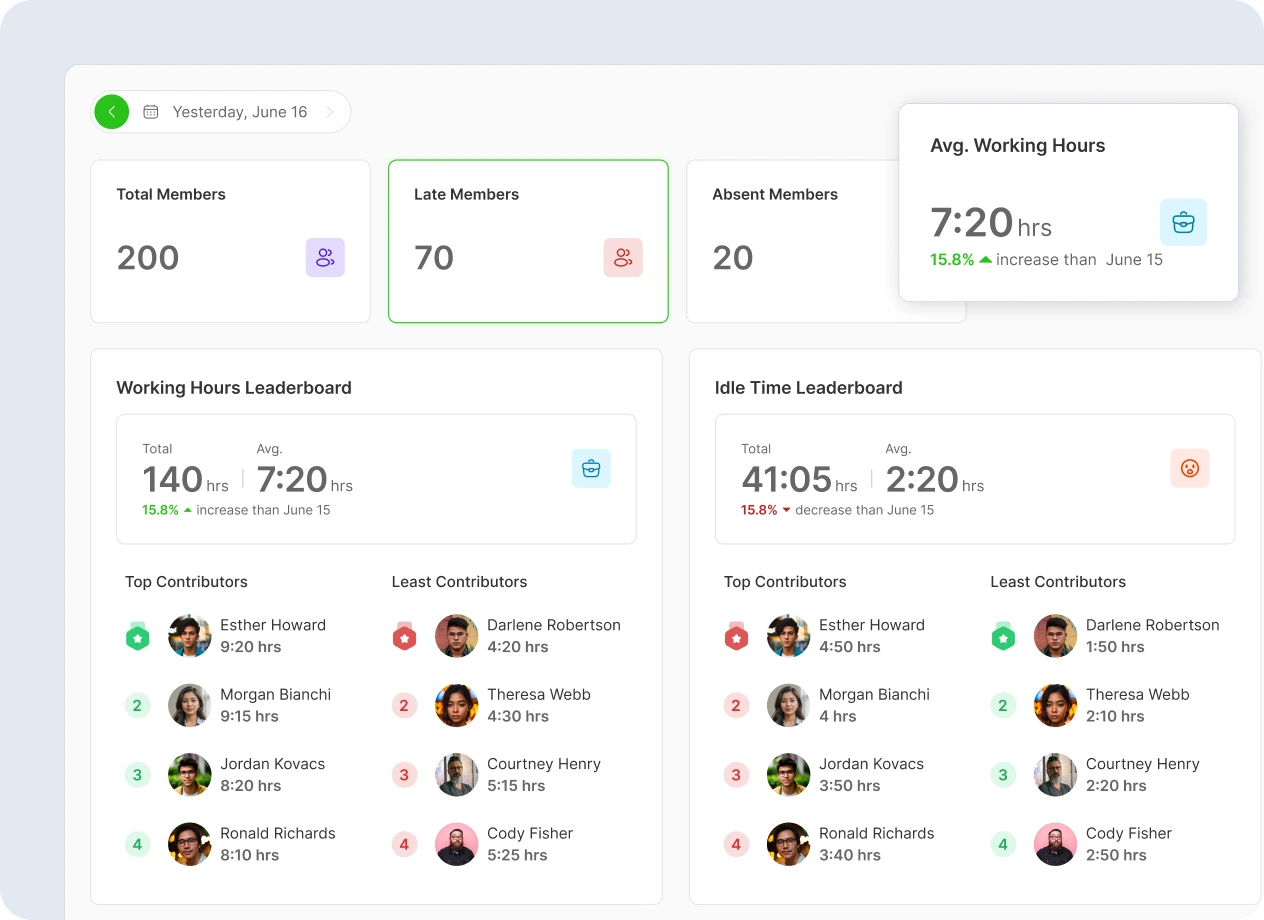Open the Yesterday, June 16 date selector
The height and width of the screenshot is (920, 1264).
pos(239,112)
